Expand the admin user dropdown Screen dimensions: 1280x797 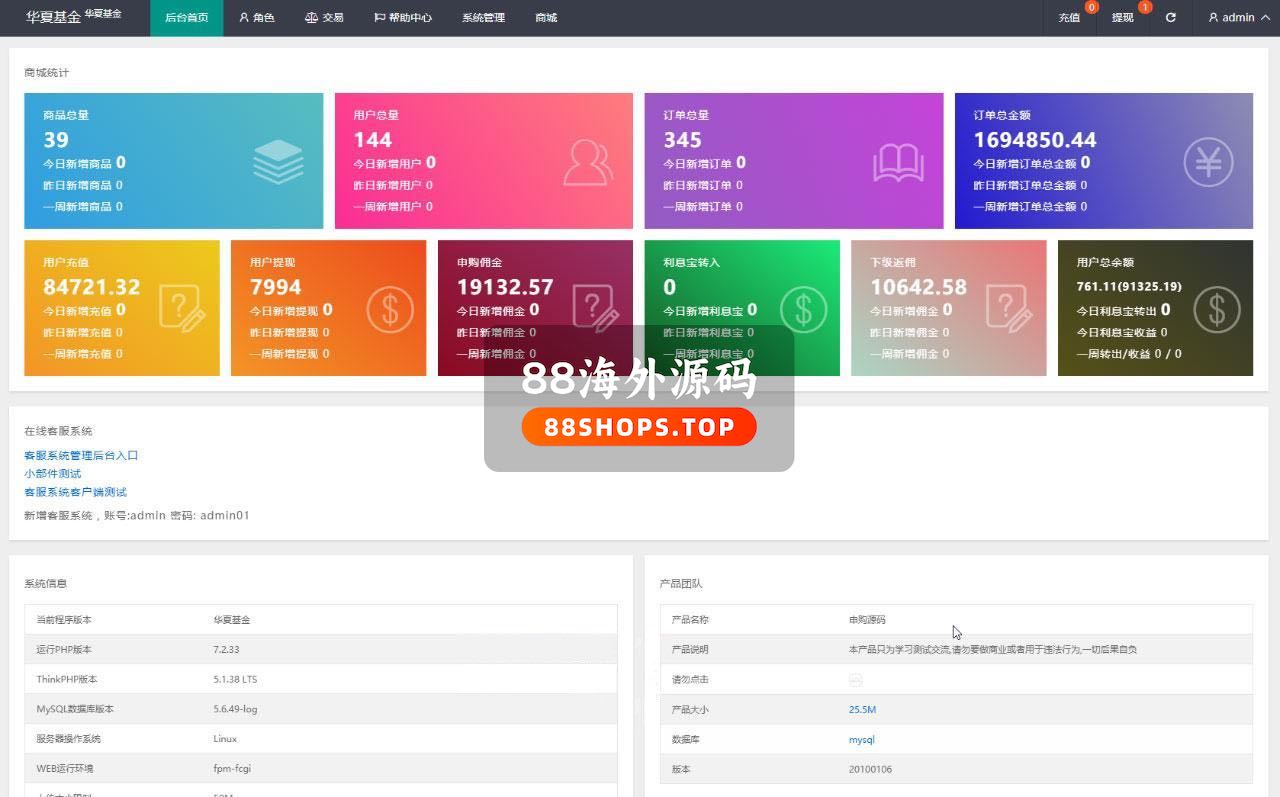1239,17
